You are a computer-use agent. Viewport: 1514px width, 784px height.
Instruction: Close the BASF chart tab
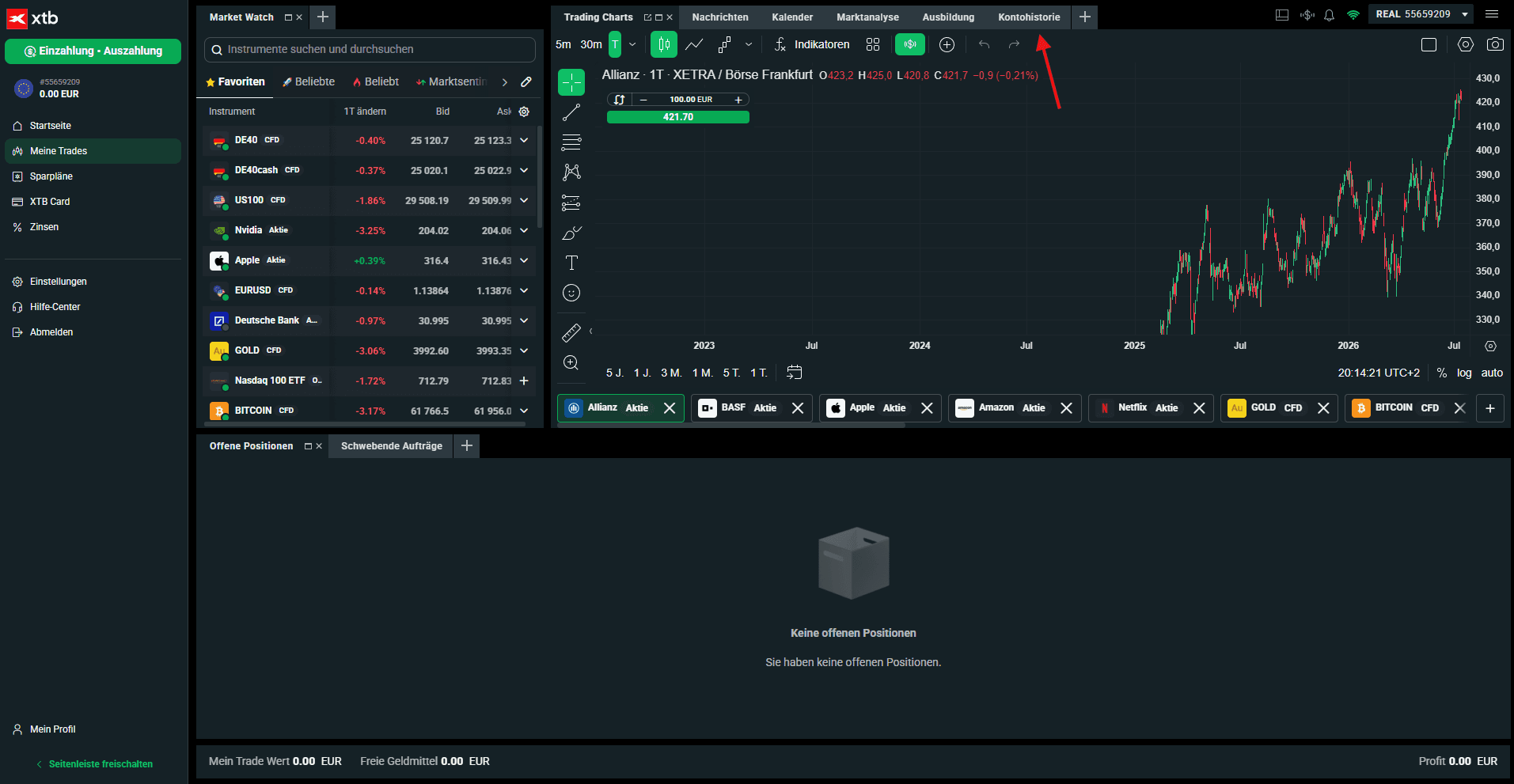[798, 408]
